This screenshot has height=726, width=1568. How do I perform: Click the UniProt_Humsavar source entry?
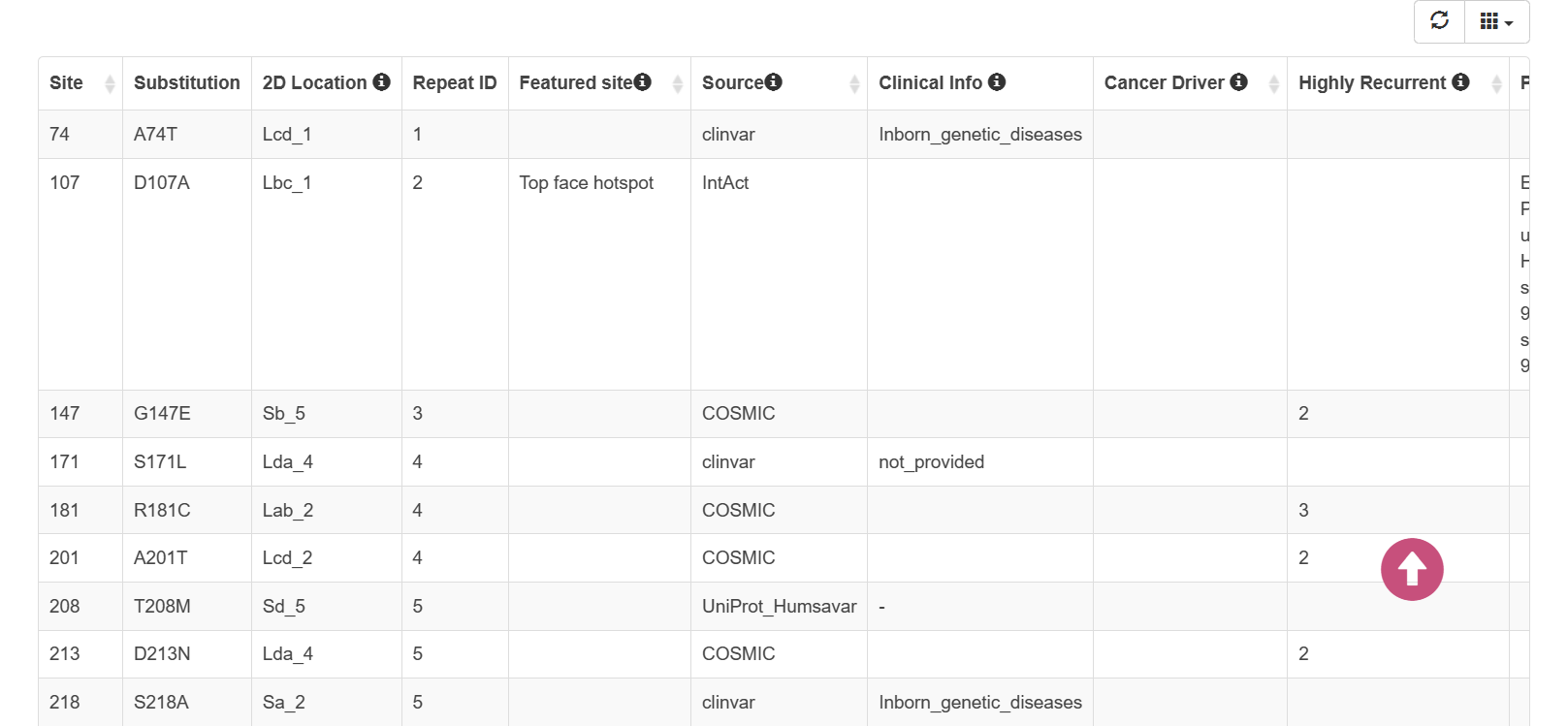click(779, 606)
